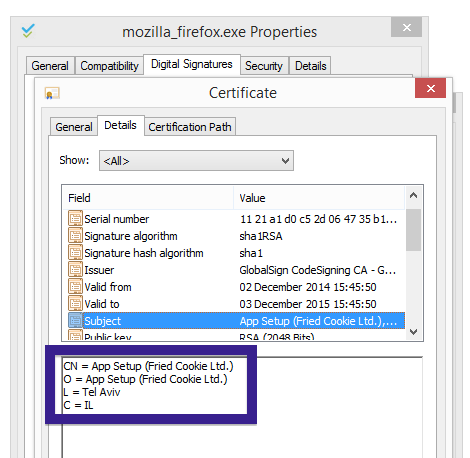Click the field list scroll down arrow

tap(413, 332)
